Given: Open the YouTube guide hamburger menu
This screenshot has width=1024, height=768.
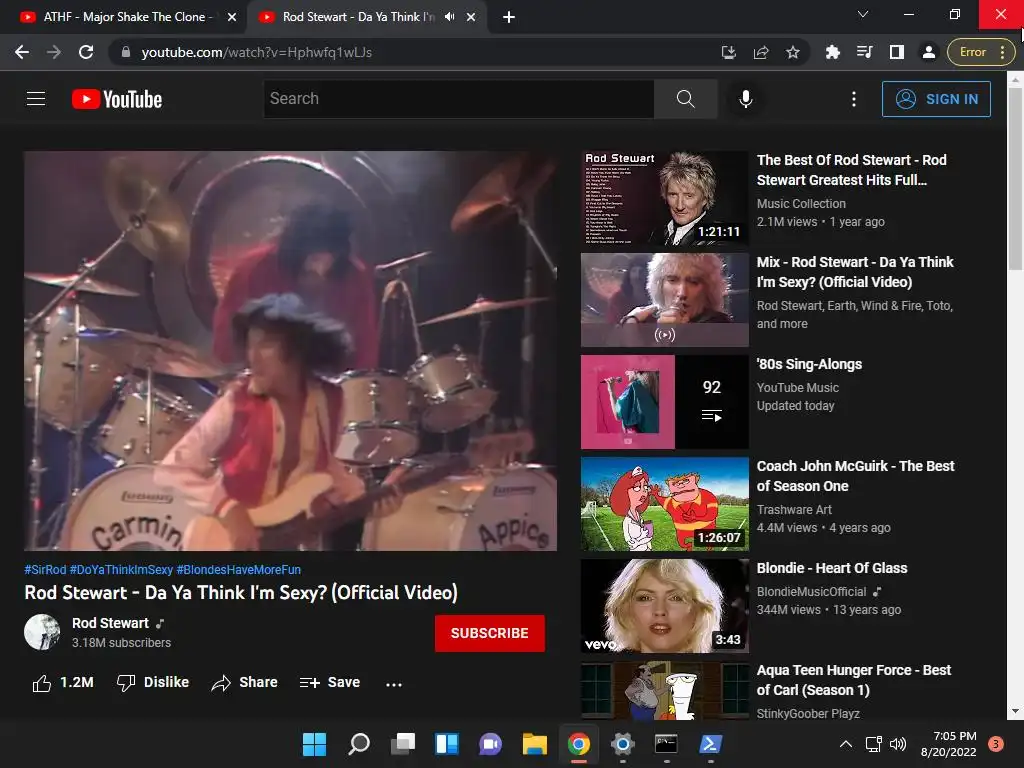Looking at the screenshot, I should pos(36,99).
